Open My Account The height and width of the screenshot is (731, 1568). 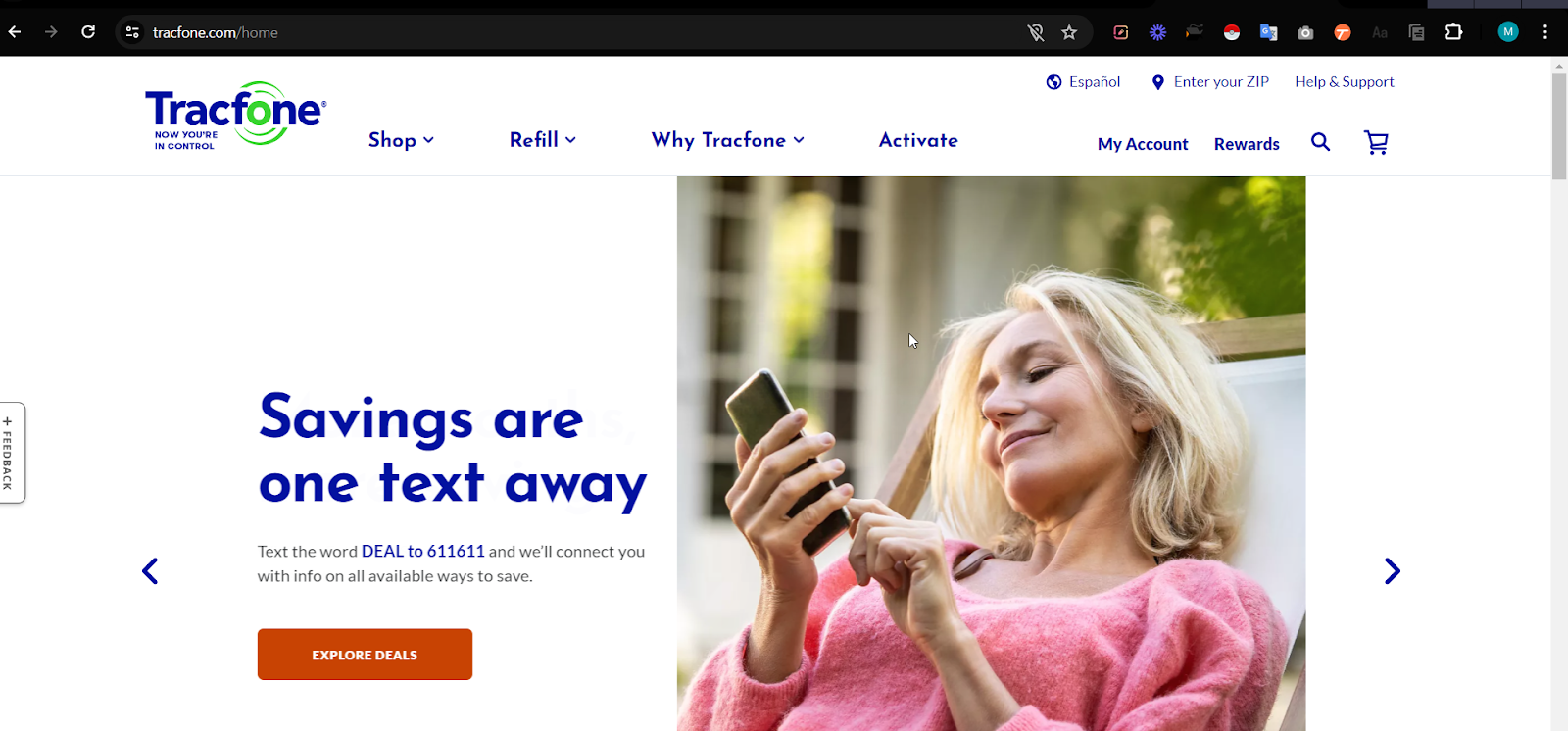[x=1143, y=144]
